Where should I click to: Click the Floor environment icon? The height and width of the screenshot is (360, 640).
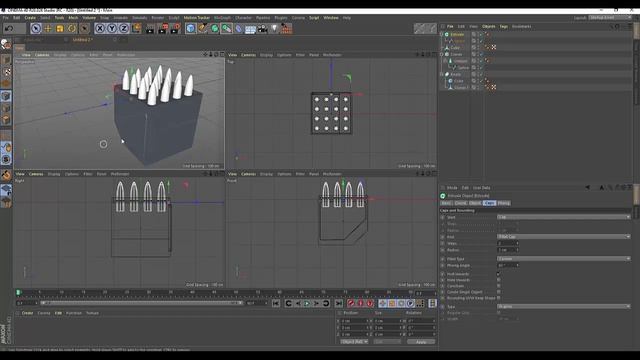[250, 28]
